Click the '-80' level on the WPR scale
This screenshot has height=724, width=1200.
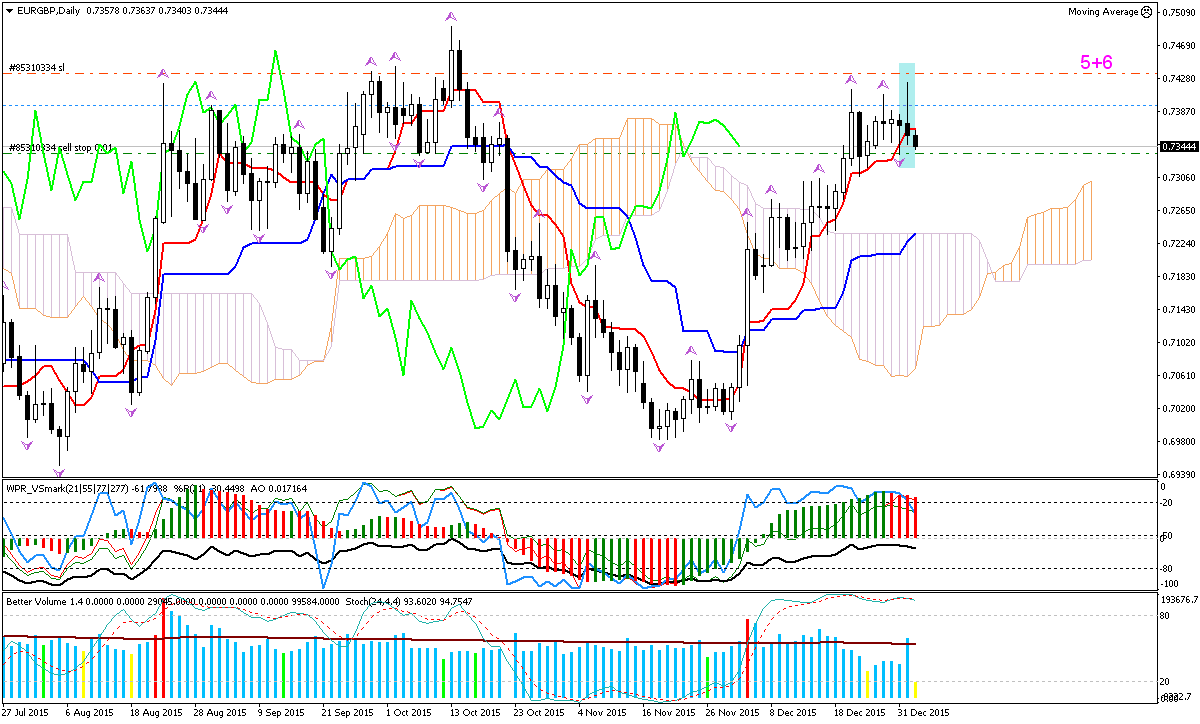pos(1167,569)
